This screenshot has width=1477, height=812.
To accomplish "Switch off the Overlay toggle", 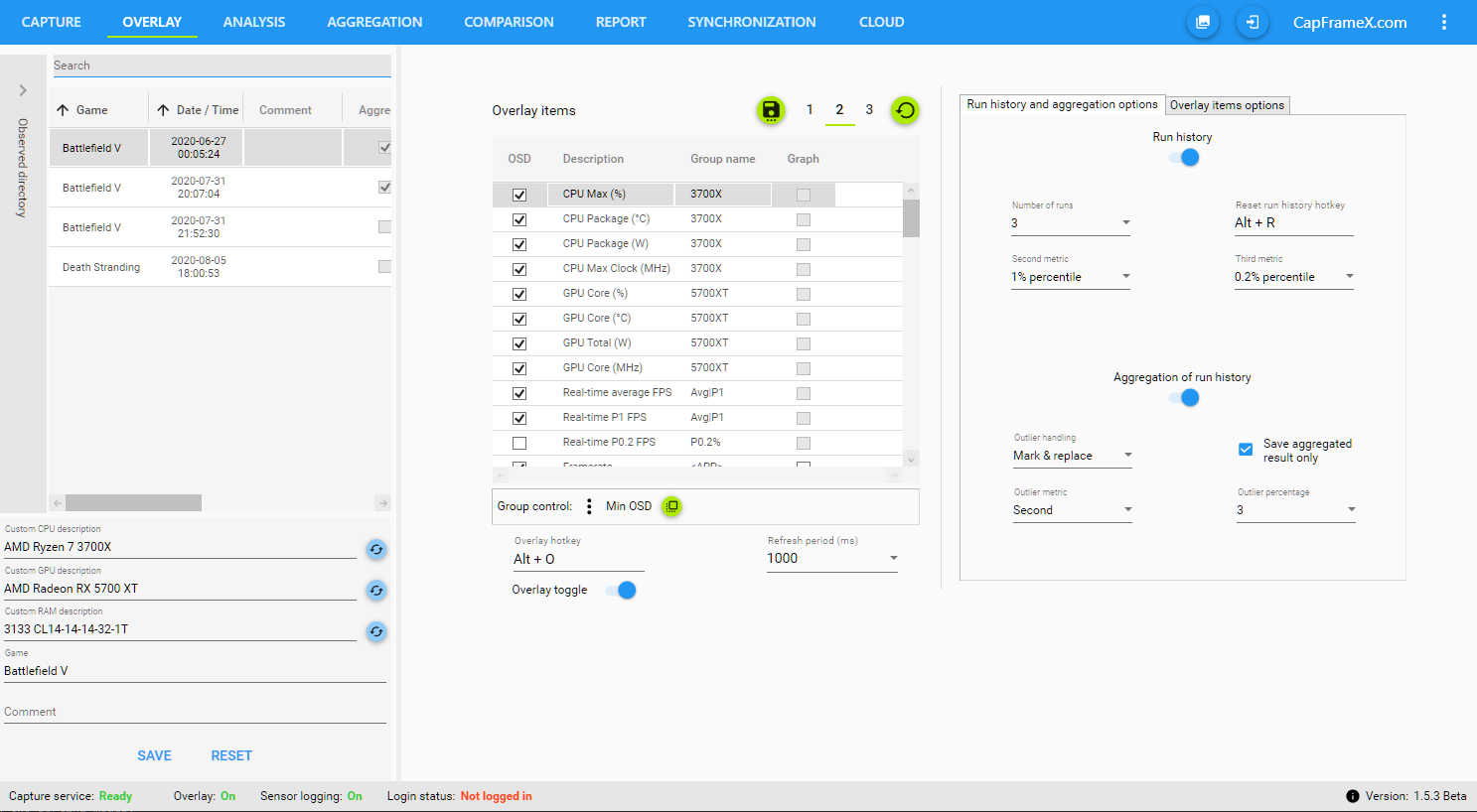I will coord(621,591).
